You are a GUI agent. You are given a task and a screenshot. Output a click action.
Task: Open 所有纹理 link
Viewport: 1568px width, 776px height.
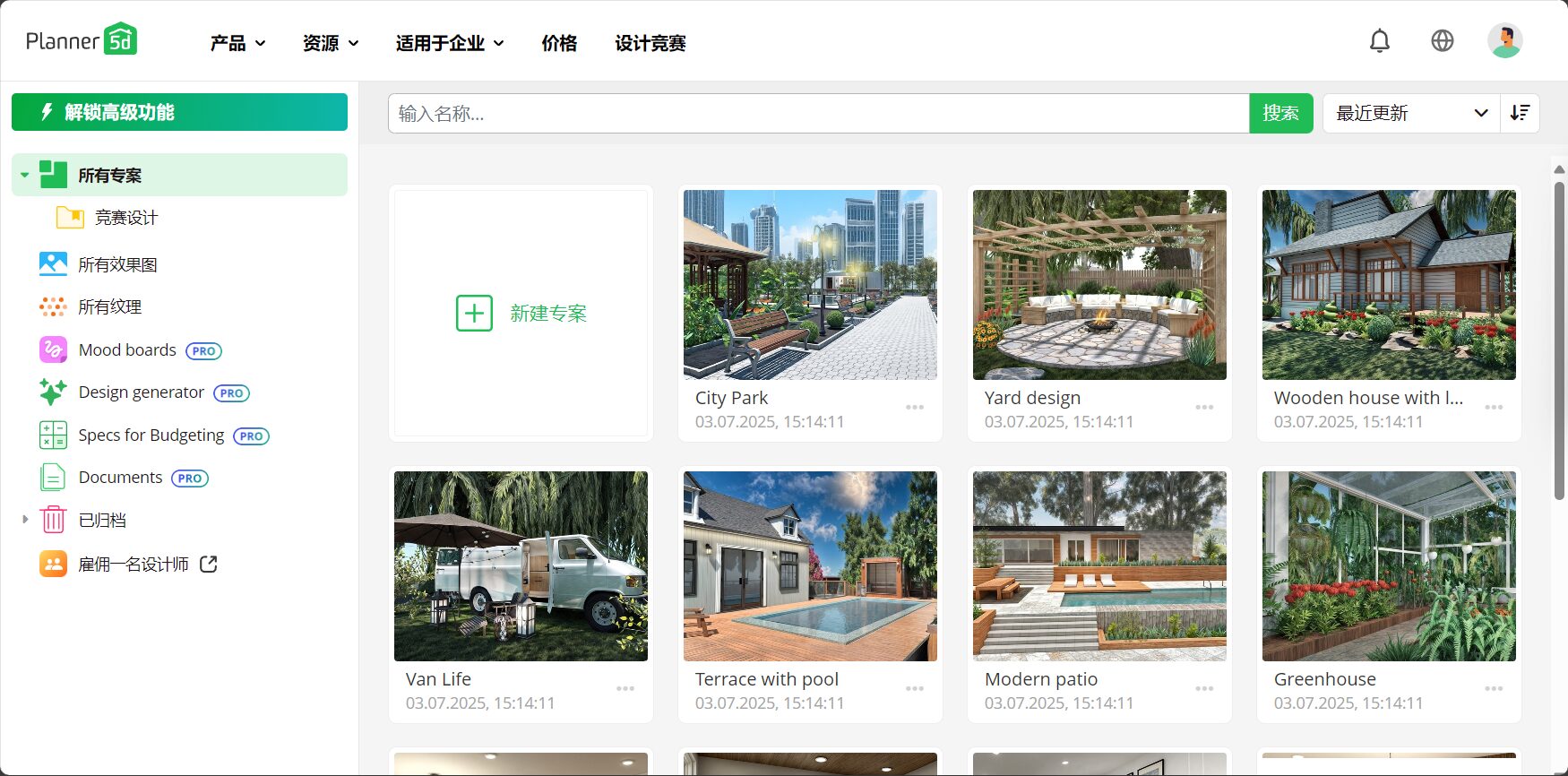(109, 306)
